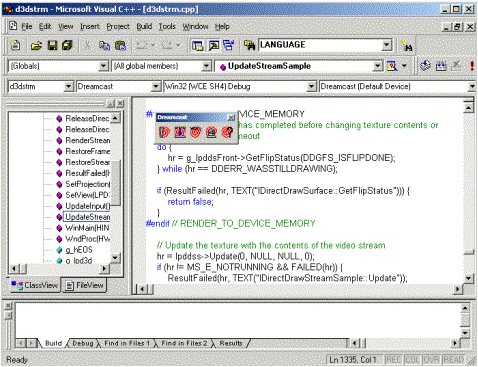The height and width of the screenshot is (367, 478).
Task: Close the floating Dreamcast toolbar
Action: coord(231,117)
